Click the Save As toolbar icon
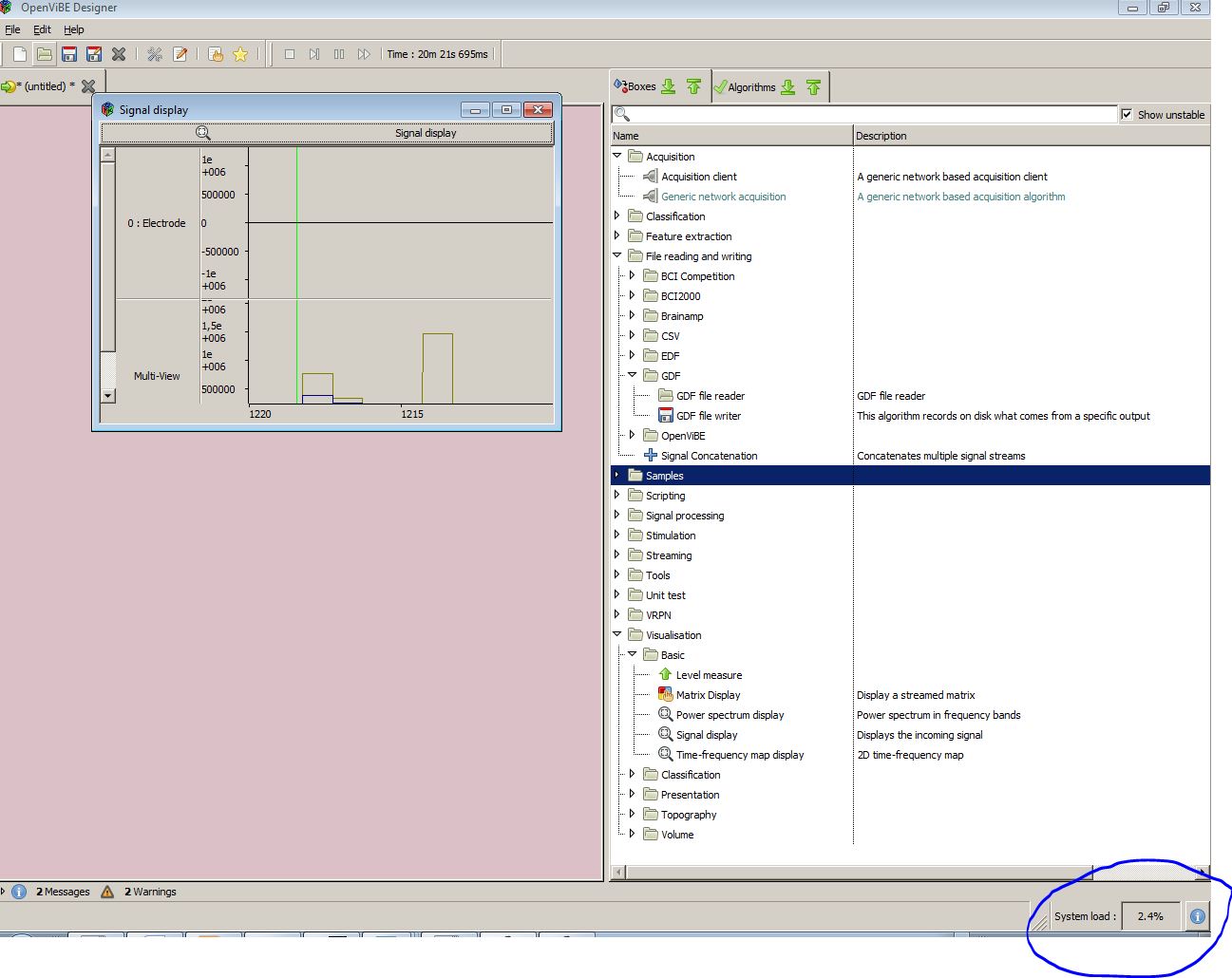Image resolution: width=1232 pixels, height=978 pixels. tap(94, 54)
